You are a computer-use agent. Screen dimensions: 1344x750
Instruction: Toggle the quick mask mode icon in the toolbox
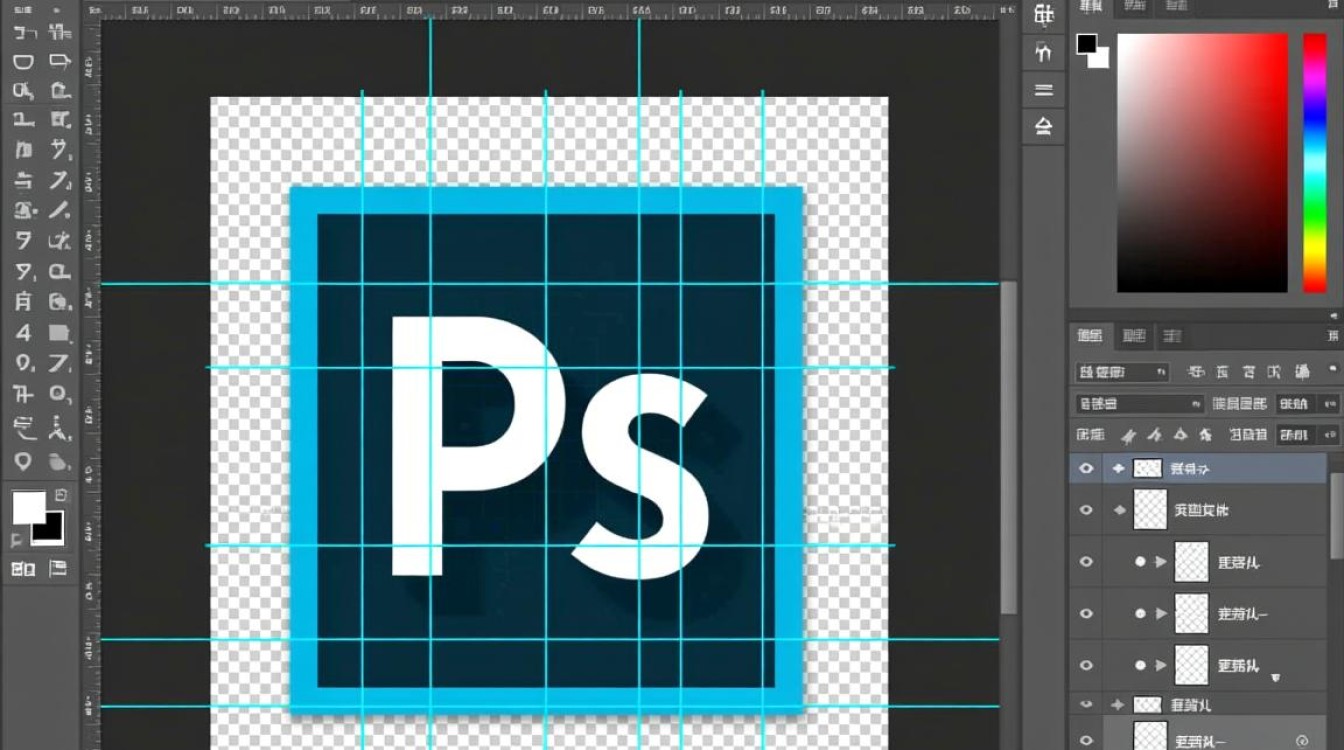[x=23, y=569]
